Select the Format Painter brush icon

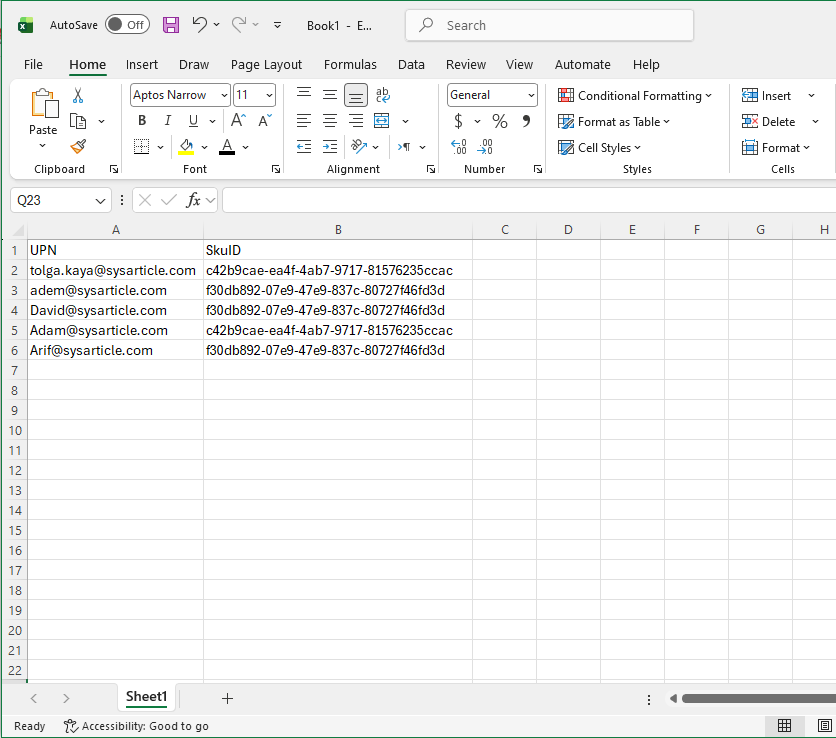point(78,146)
